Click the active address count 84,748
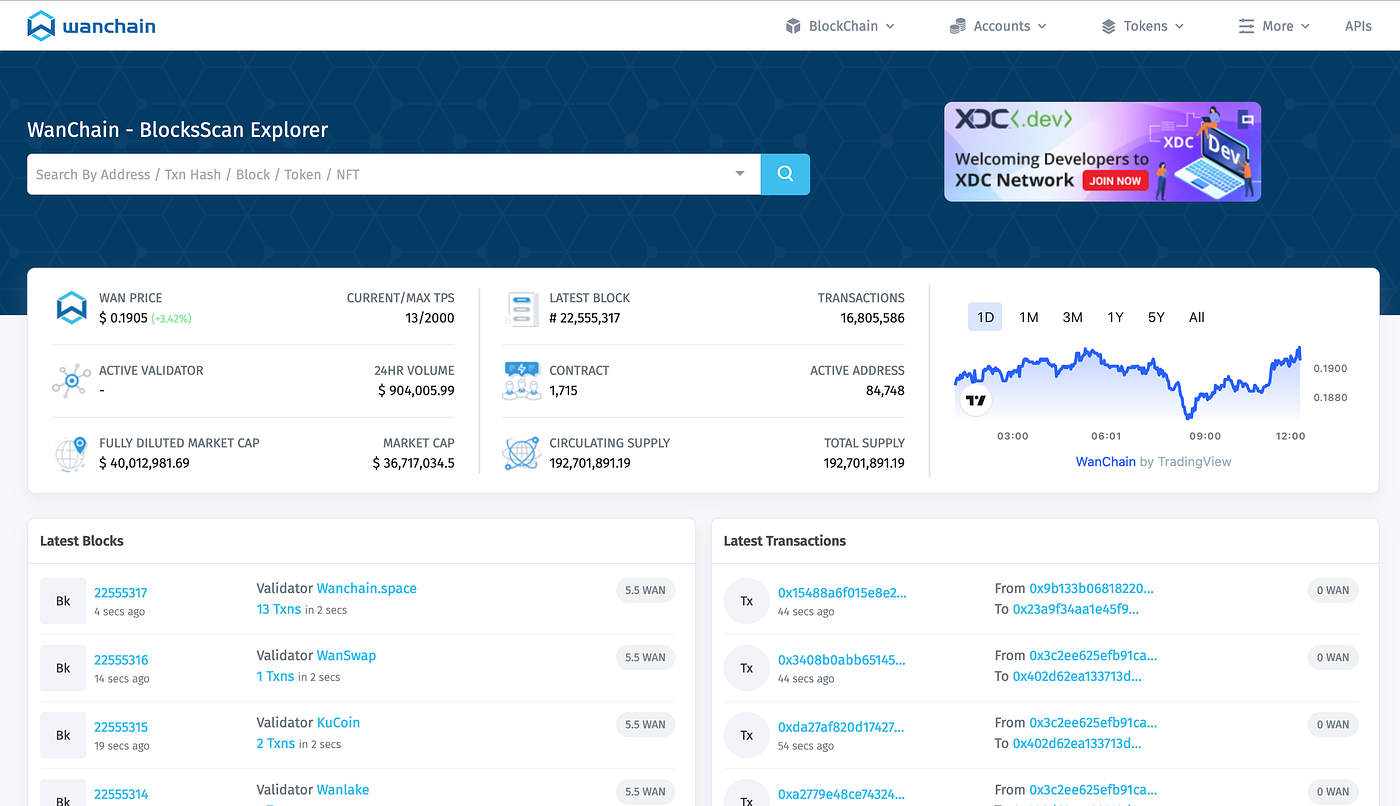The image size is (1400, 806). (885, 390)
